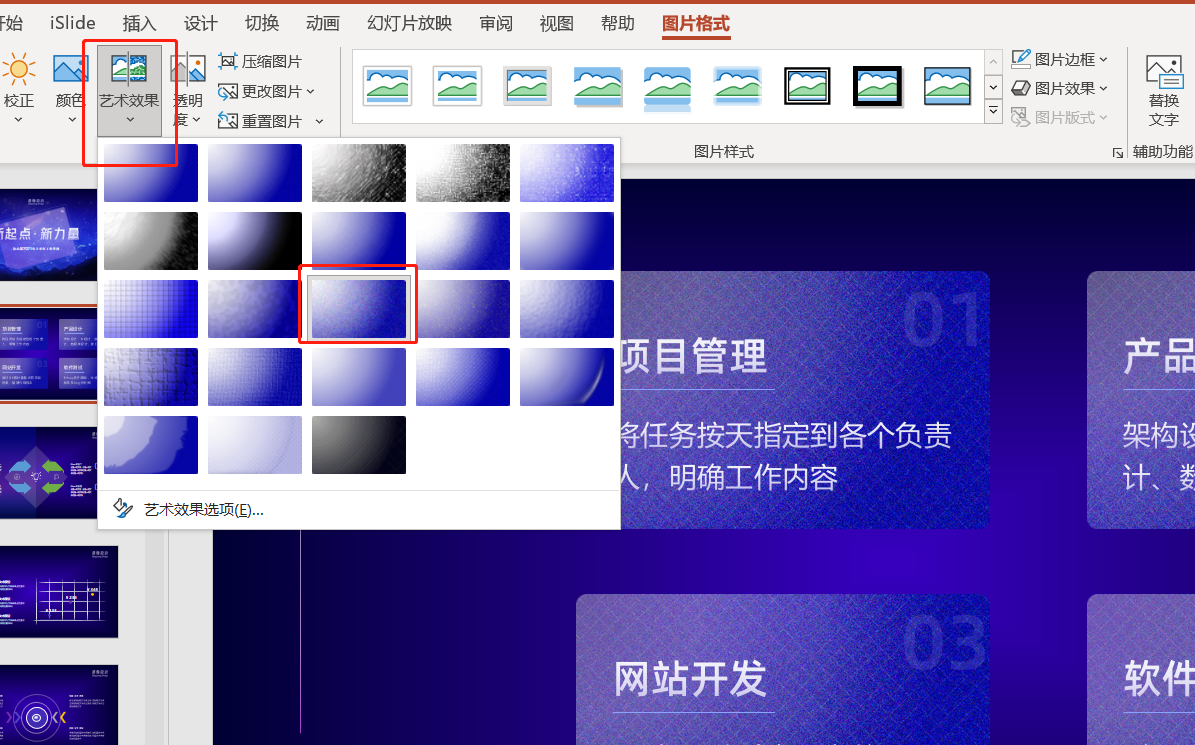The height and width of the screenshot is (745, 1195).
Task: Open 图片版式 picture layout menu
Action: point(1059,117)
